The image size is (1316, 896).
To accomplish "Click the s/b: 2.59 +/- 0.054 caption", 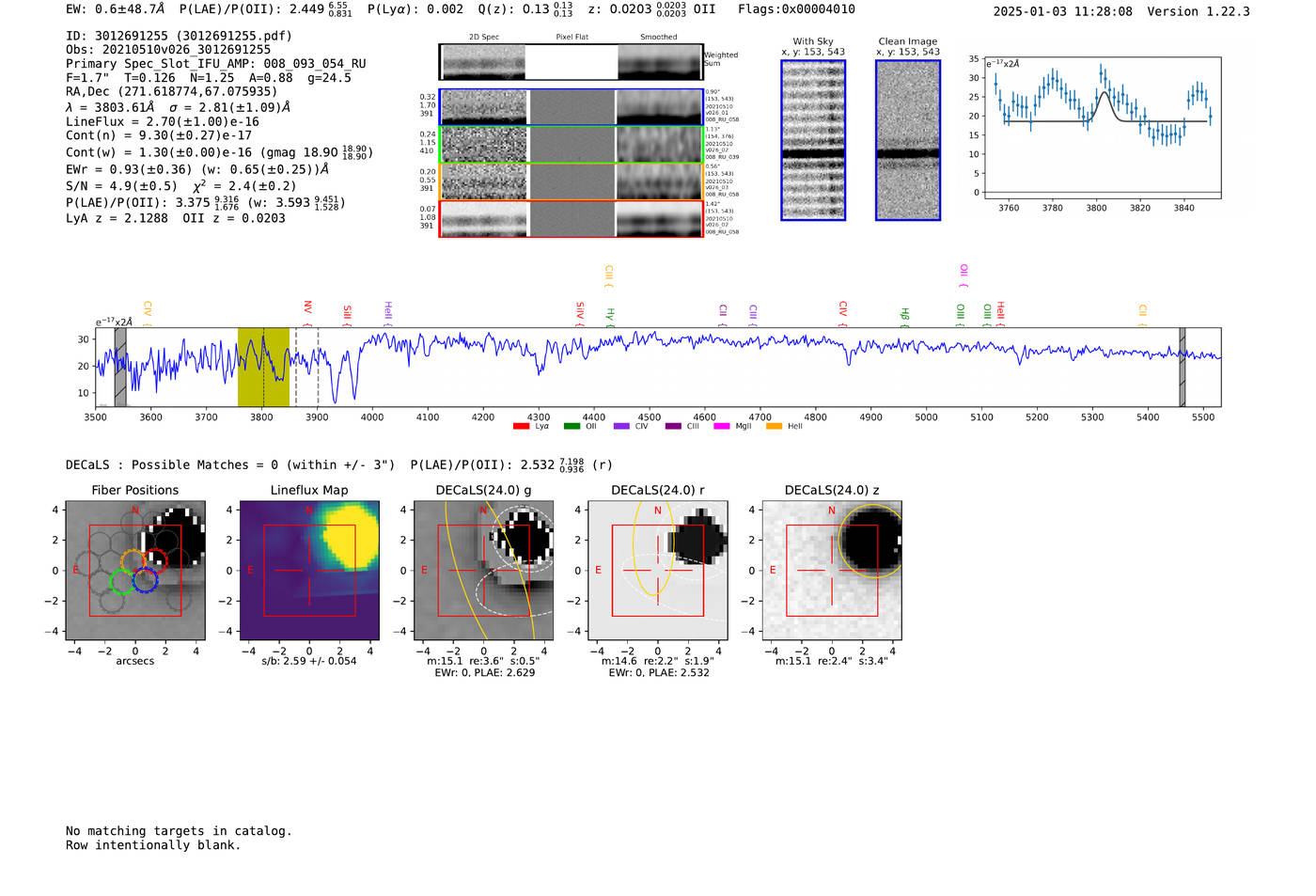I will click(309, 661).
